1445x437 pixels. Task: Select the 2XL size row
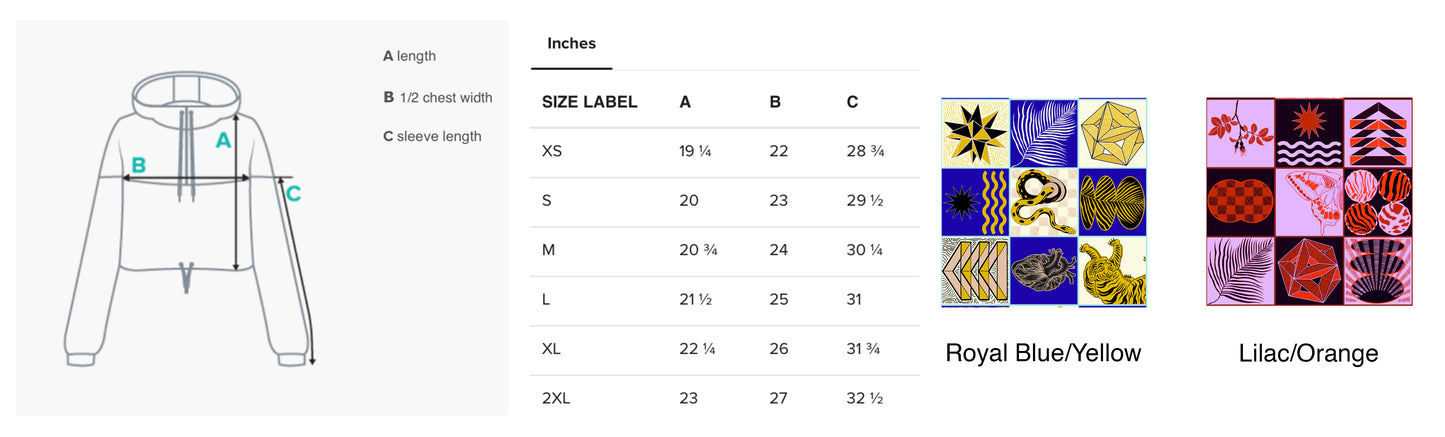pyautogui.click(x=556, y=399)
